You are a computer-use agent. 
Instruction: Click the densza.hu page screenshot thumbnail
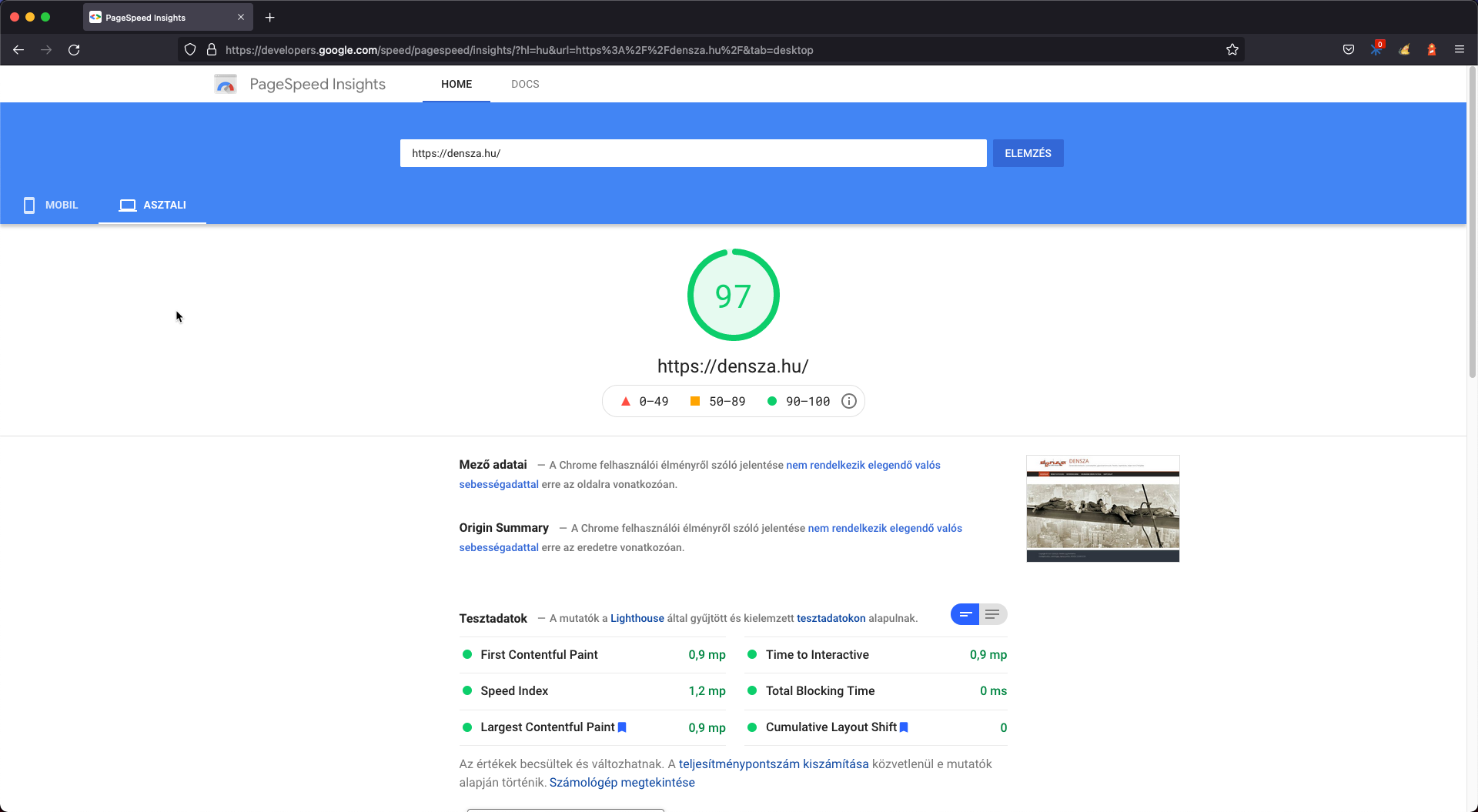click(x=1102, y=509)
